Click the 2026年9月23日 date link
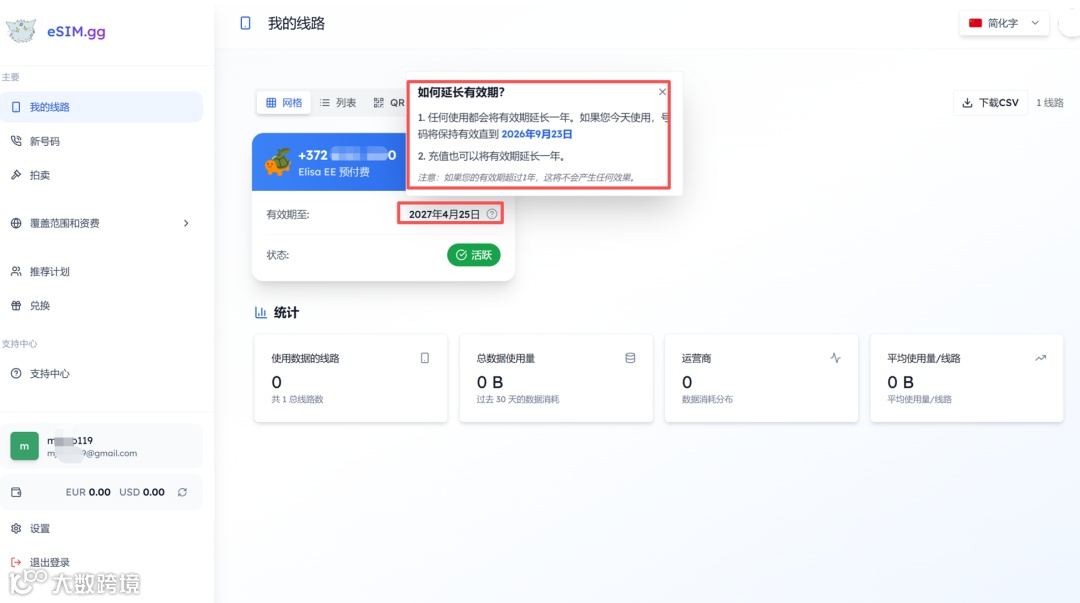Image resolution: width=1080 pixels, height=603 pixels. click(537, 134)
